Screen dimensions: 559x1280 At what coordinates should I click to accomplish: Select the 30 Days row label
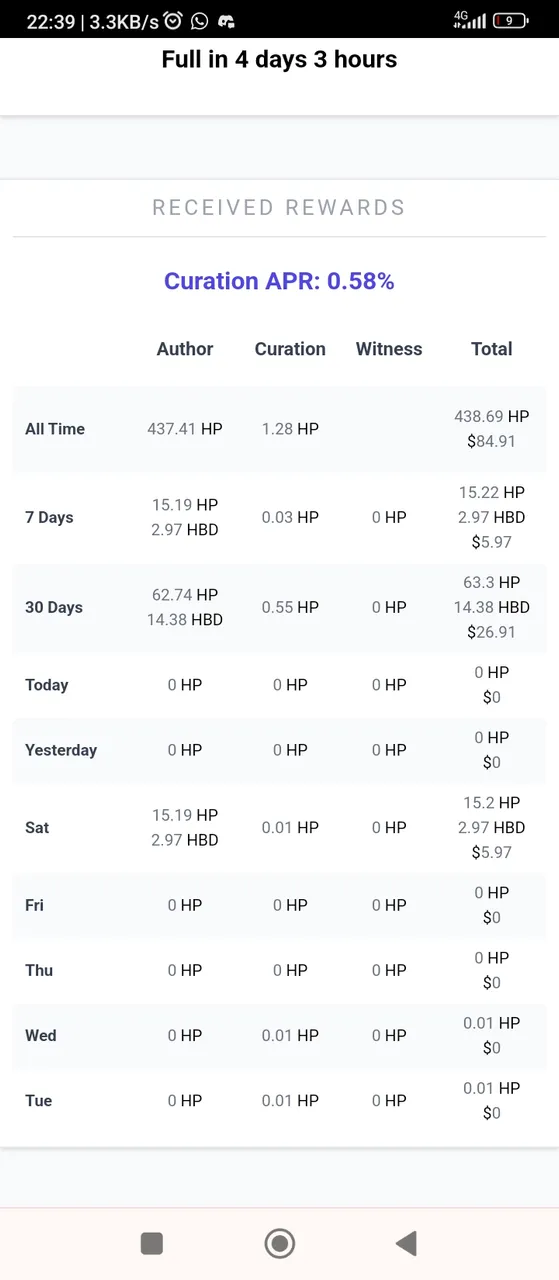54,607
